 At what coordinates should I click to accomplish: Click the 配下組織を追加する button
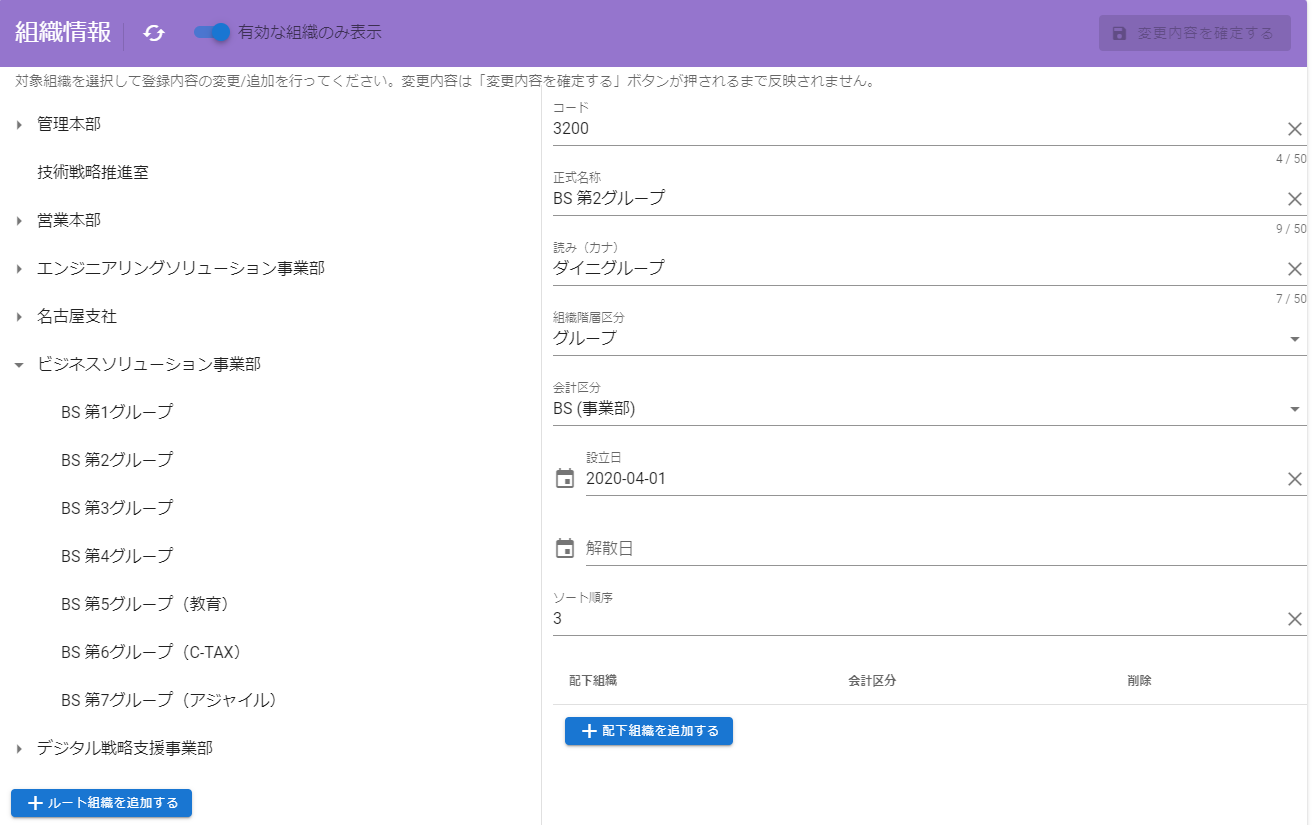tap(648, 731)
